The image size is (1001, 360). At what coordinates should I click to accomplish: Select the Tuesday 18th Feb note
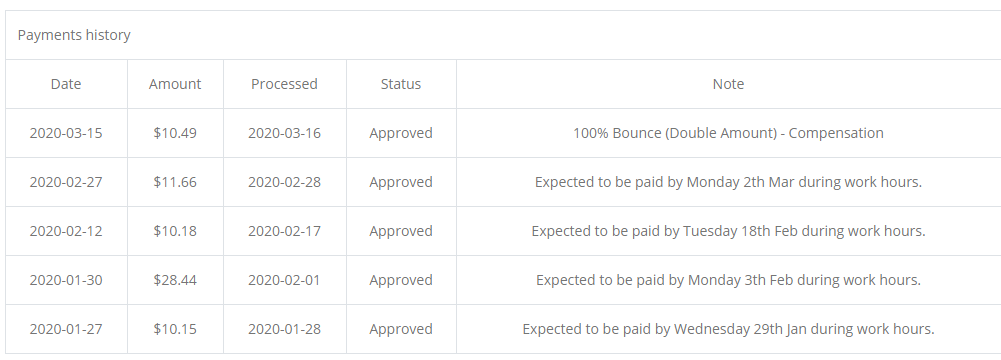[x=728, y=231]
